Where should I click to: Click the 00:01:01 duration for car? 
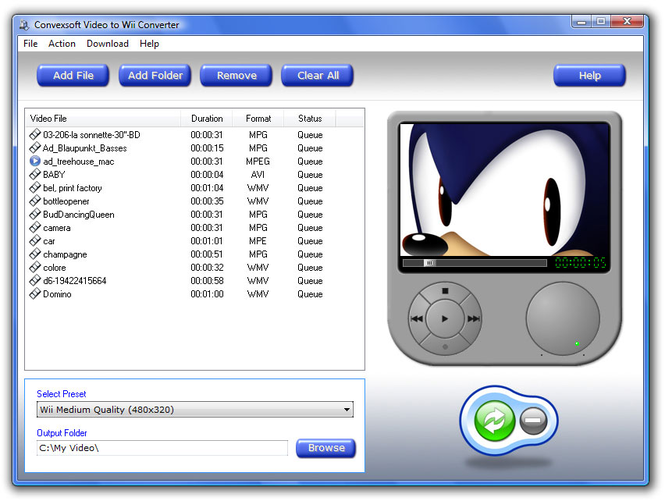click(x=207, y=241)
